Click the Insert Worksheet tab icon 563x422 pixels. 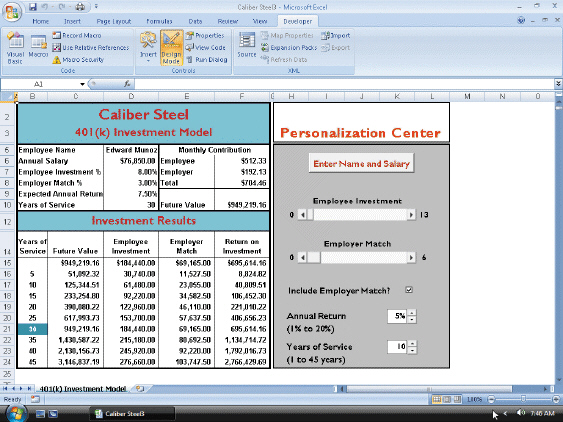[x=140, y=389]
